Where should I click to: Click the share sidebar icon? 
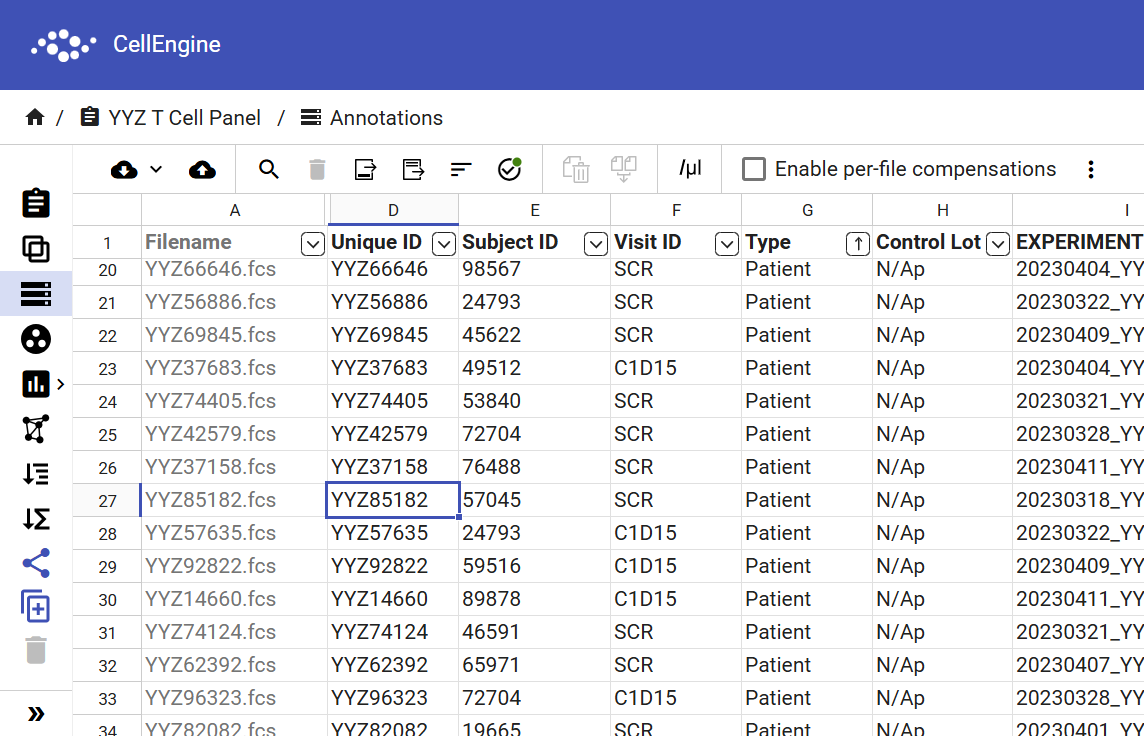36,563
